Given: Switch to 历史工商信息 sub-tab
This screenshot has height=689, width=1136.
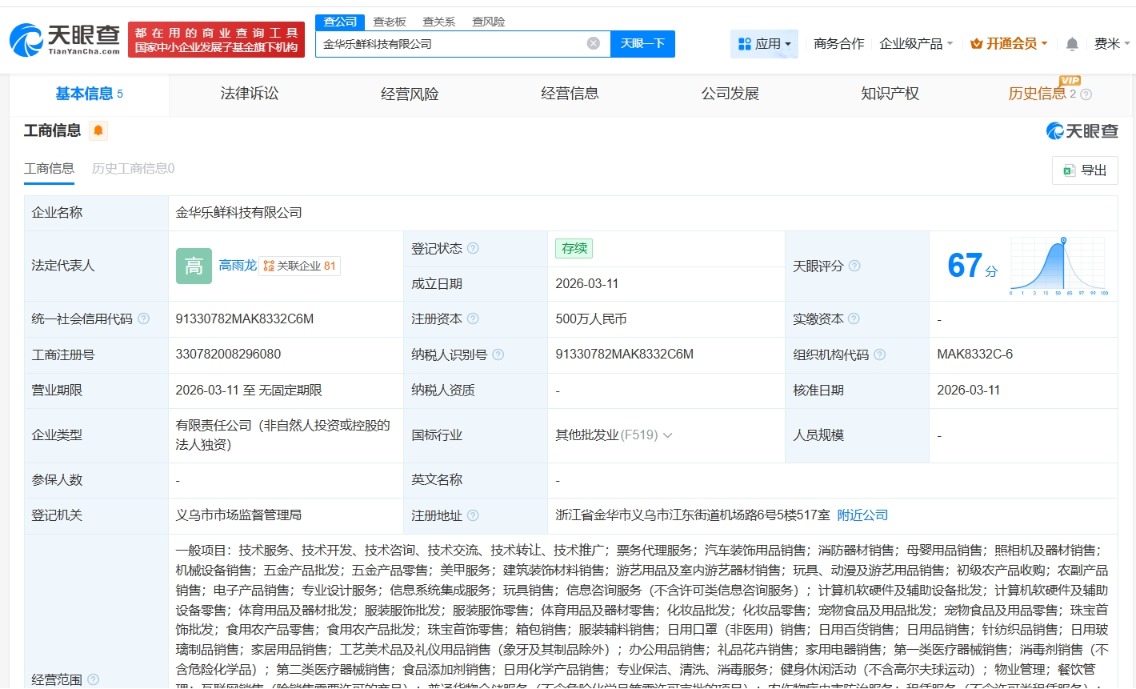Looking at the screenshot, I should [x=133, y=168].
